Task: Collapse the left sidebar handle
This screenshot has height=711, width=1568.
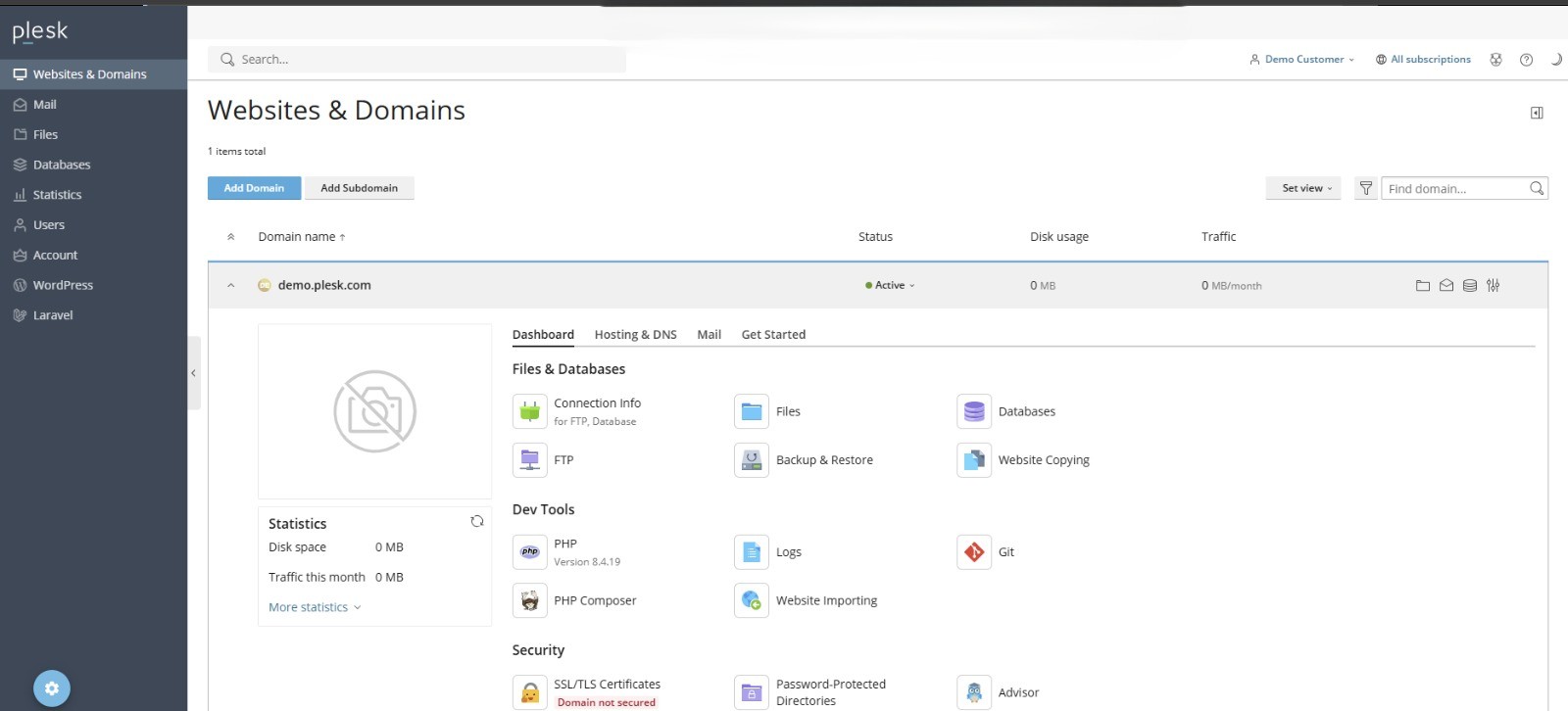Action: pos(194,373)
